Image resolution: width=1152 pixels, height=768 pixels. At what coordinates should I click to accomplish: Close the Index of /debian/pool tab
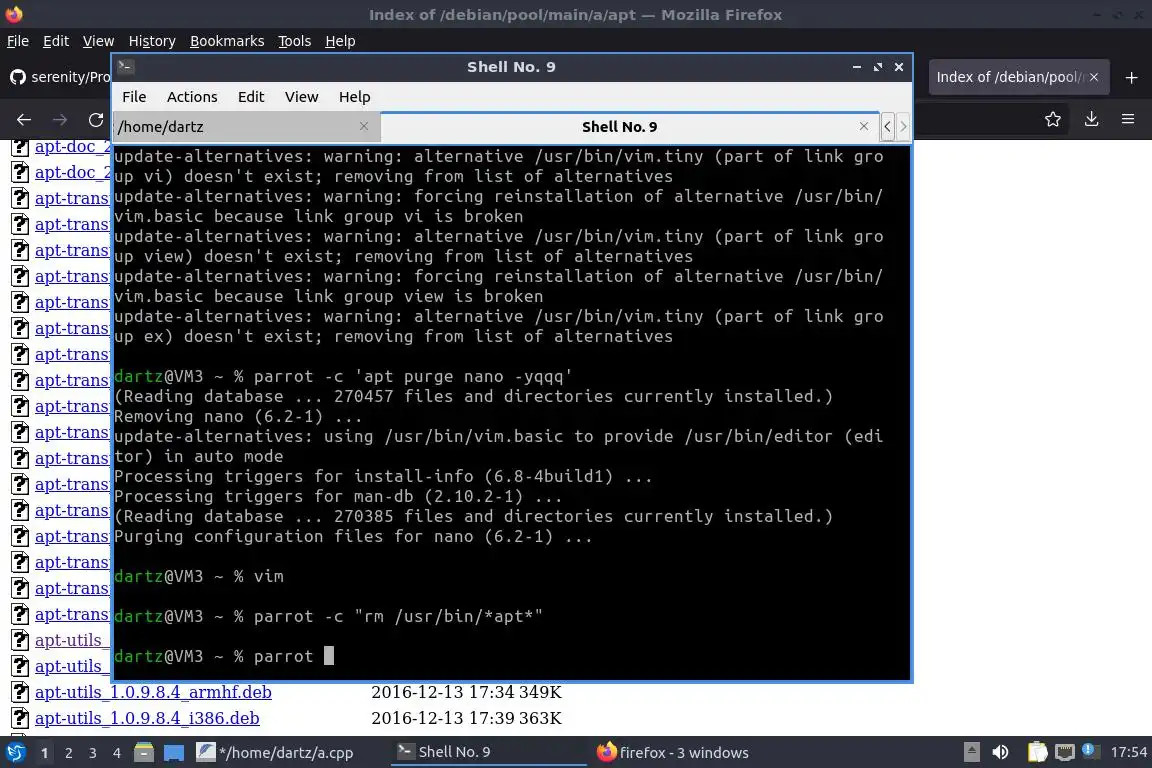tap(1094, 77)
